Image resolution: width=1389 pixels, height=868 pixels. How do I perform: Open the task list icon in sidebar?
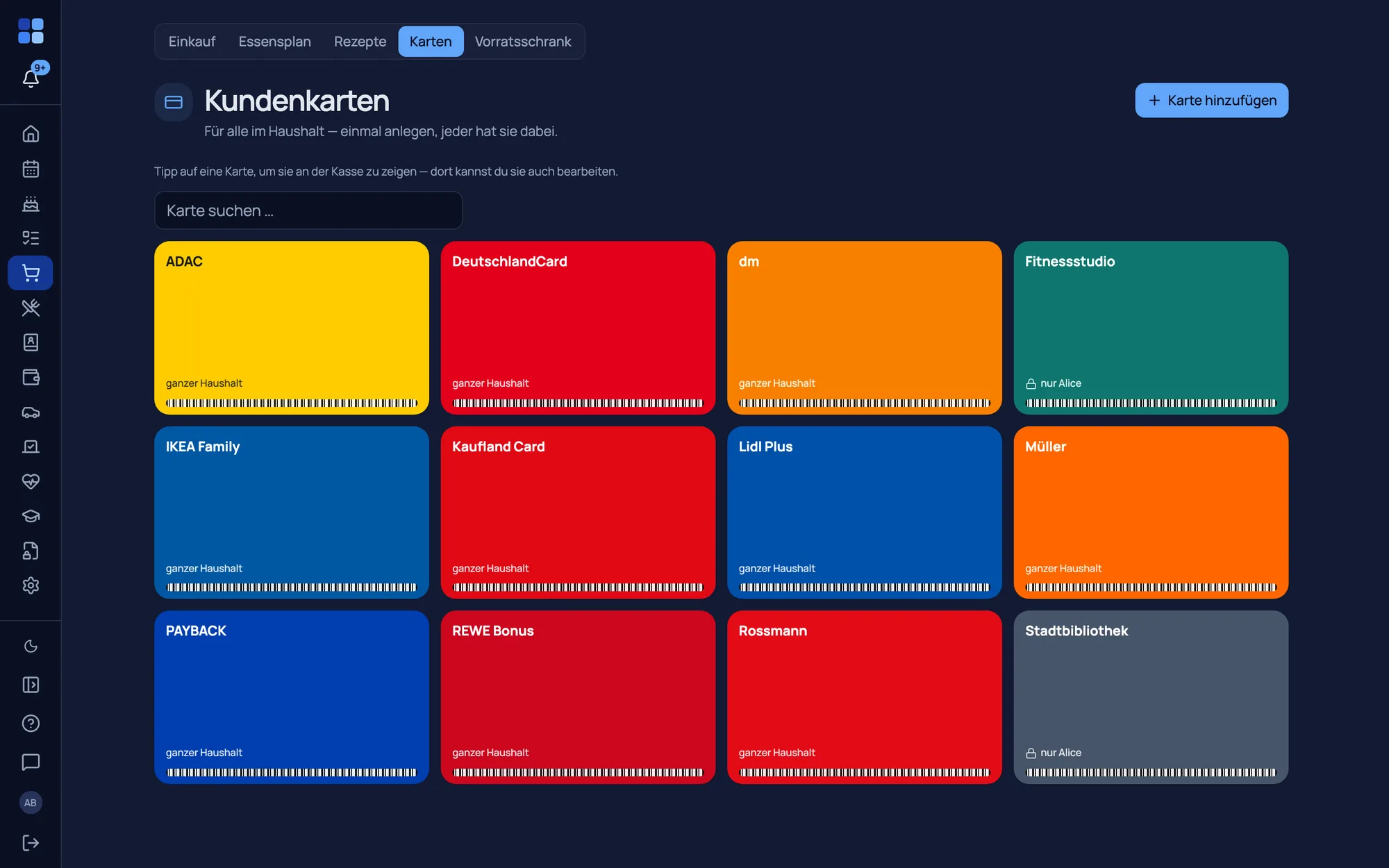[31, 238]
